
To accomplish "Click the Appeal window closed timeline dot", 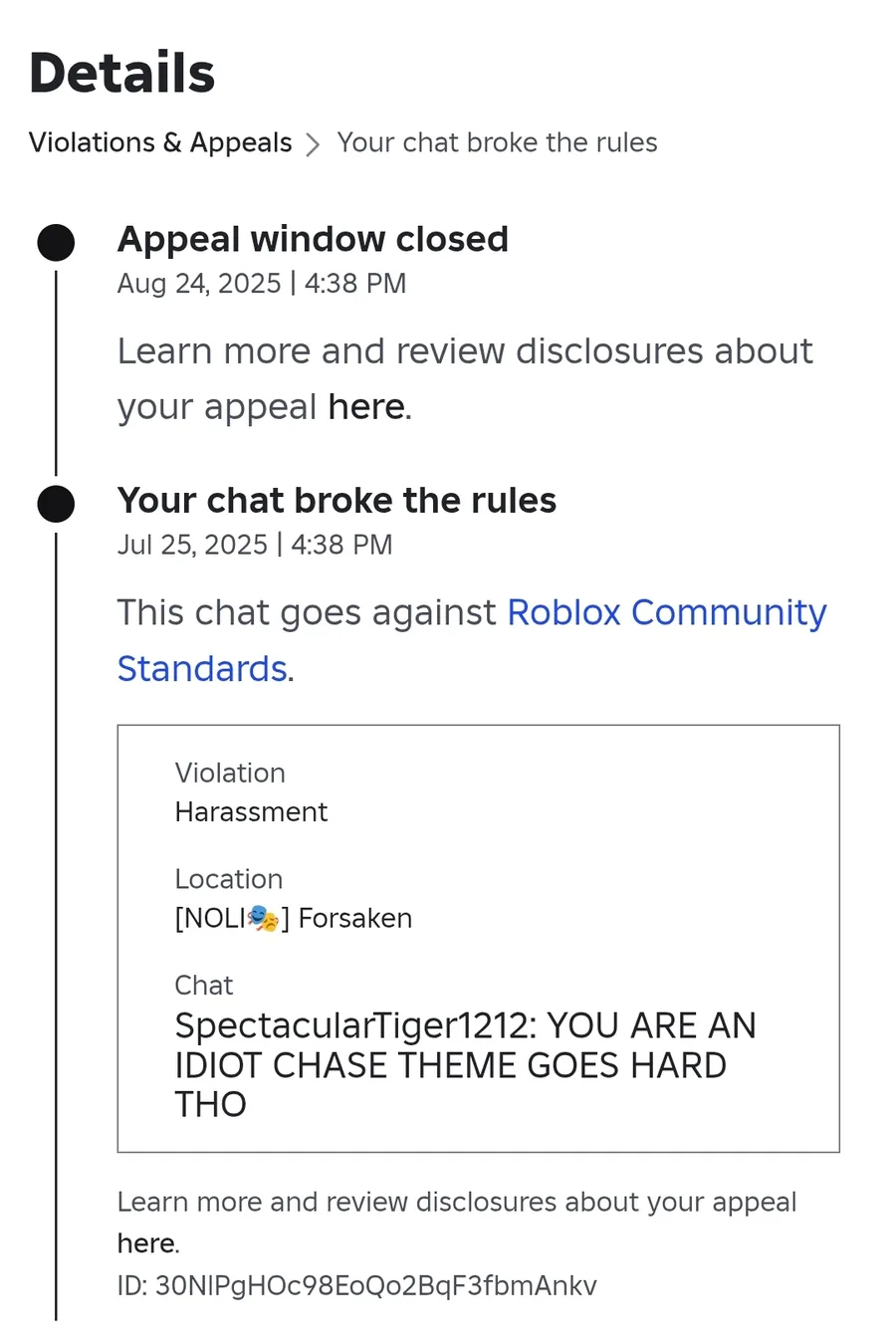I will tap(56, 243).
